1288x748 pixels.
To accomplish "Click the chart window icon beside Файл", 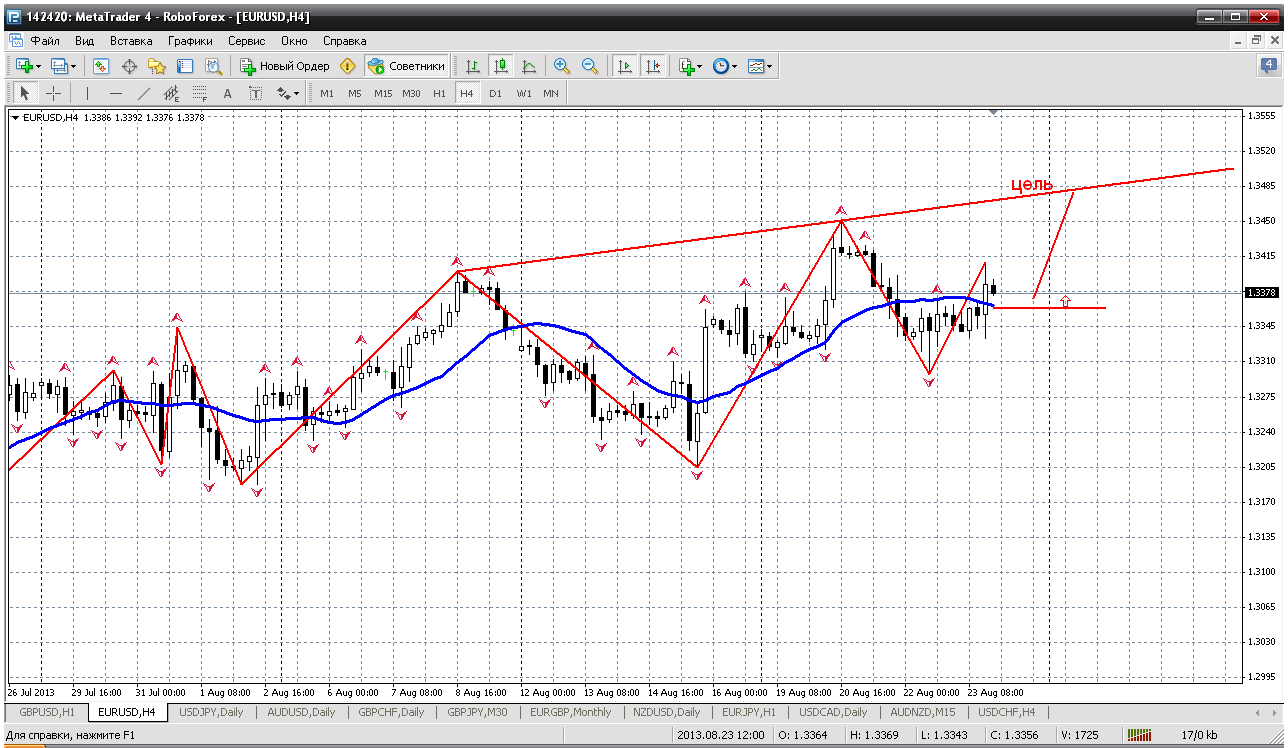I will pyautogui.click(x=16, y=41).
